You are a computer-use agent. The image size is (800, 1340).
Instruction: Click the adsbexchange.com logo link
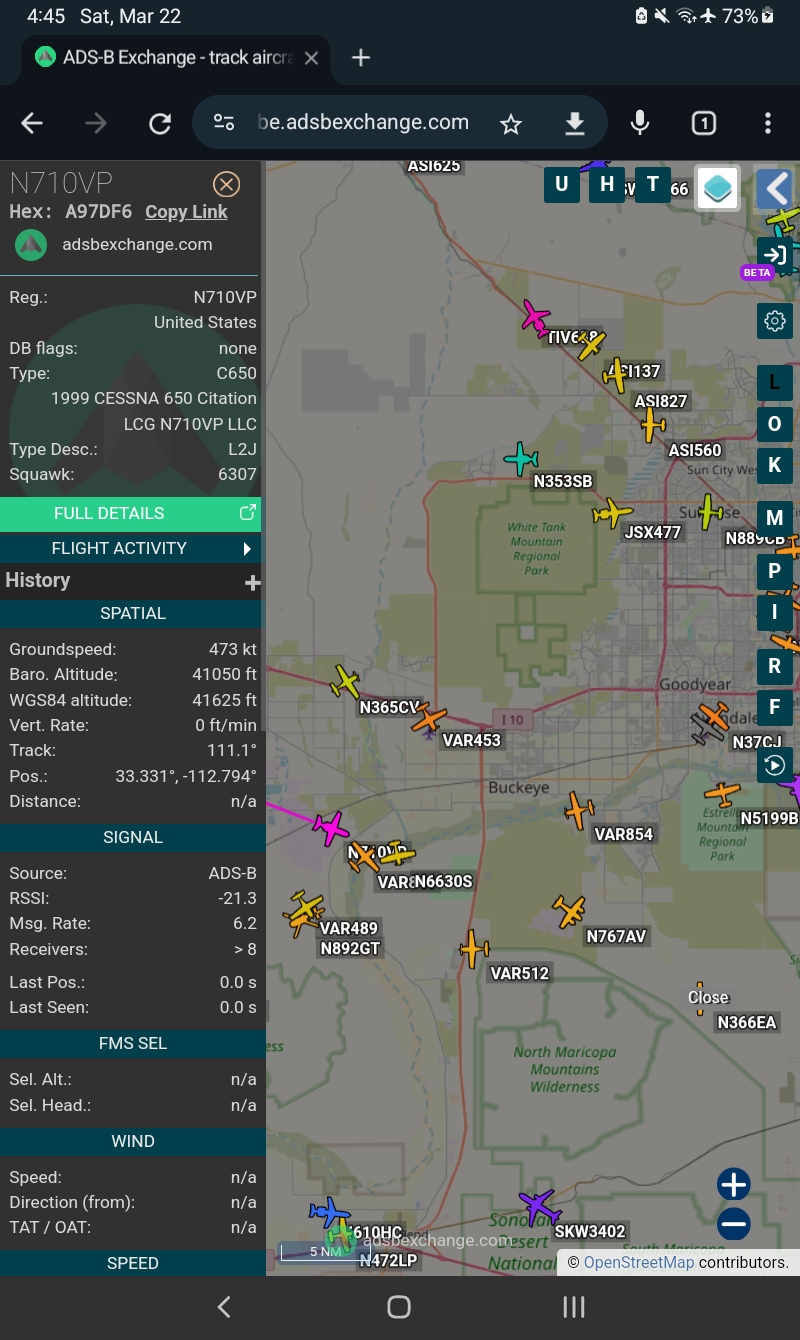click(x=114, y=244)
